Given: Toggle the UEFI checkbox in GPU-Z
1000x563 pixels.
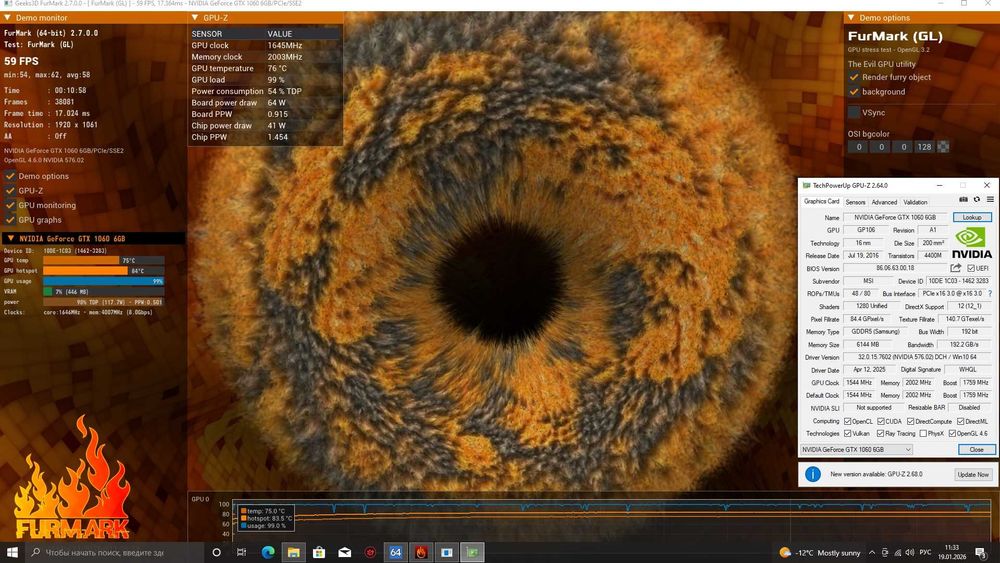Looking at the screenshot, I should tap(971, 268).
